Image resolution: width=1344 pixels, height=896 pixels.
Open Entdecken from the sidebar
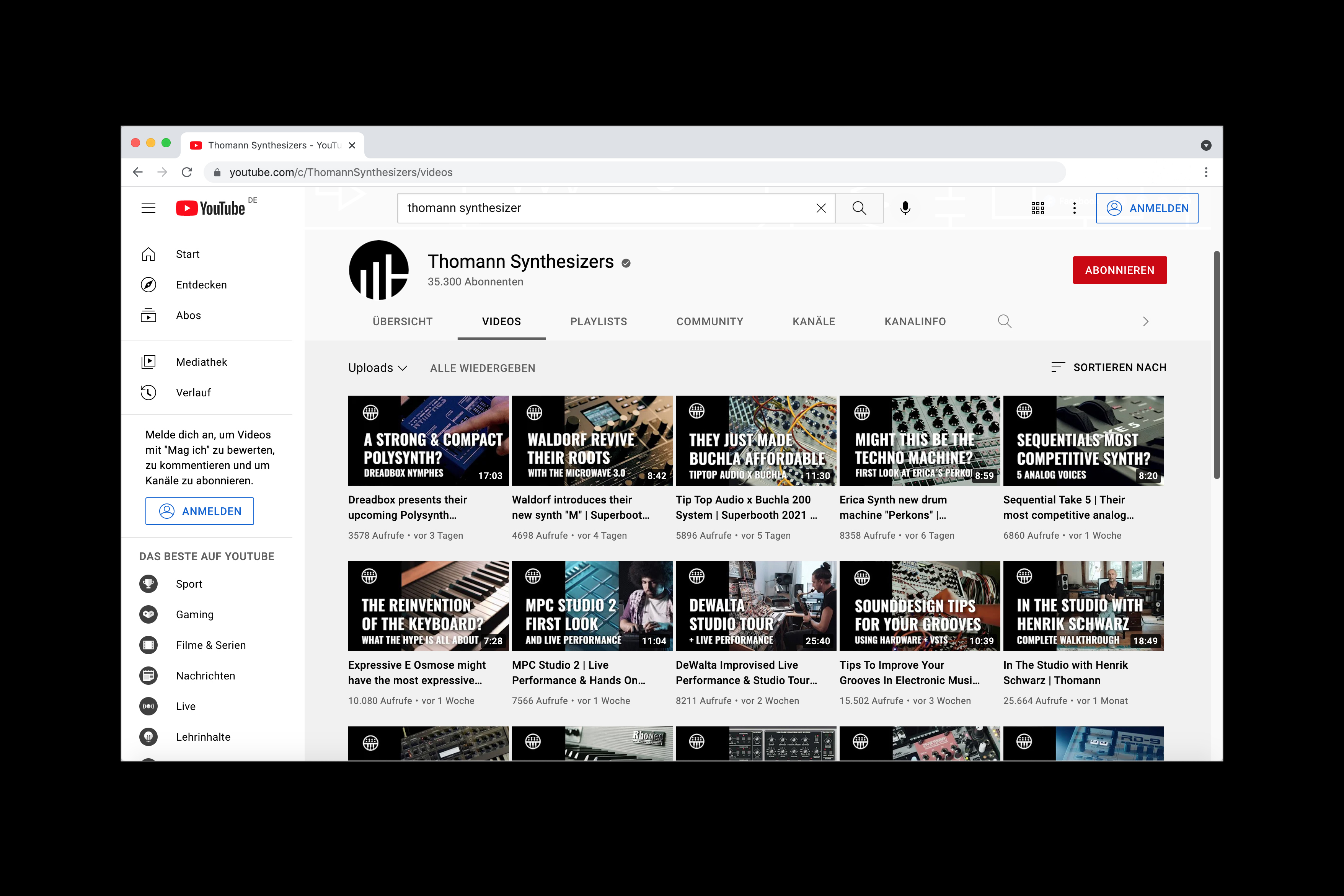pos(201,285)
